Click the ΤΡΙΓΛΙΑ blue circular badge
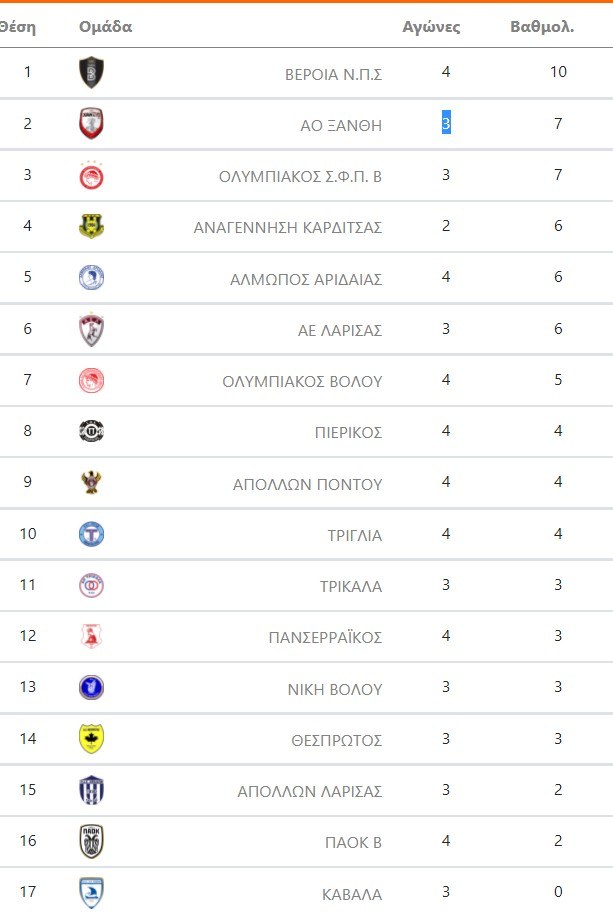613x914 pixels. 91,534
